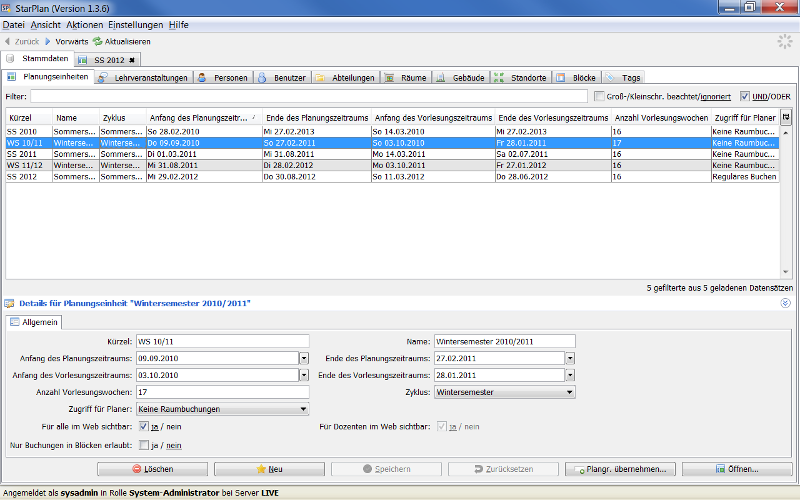Open Anfang des Planungszeitraums date dropdown
800x500 pixels.
304,358
